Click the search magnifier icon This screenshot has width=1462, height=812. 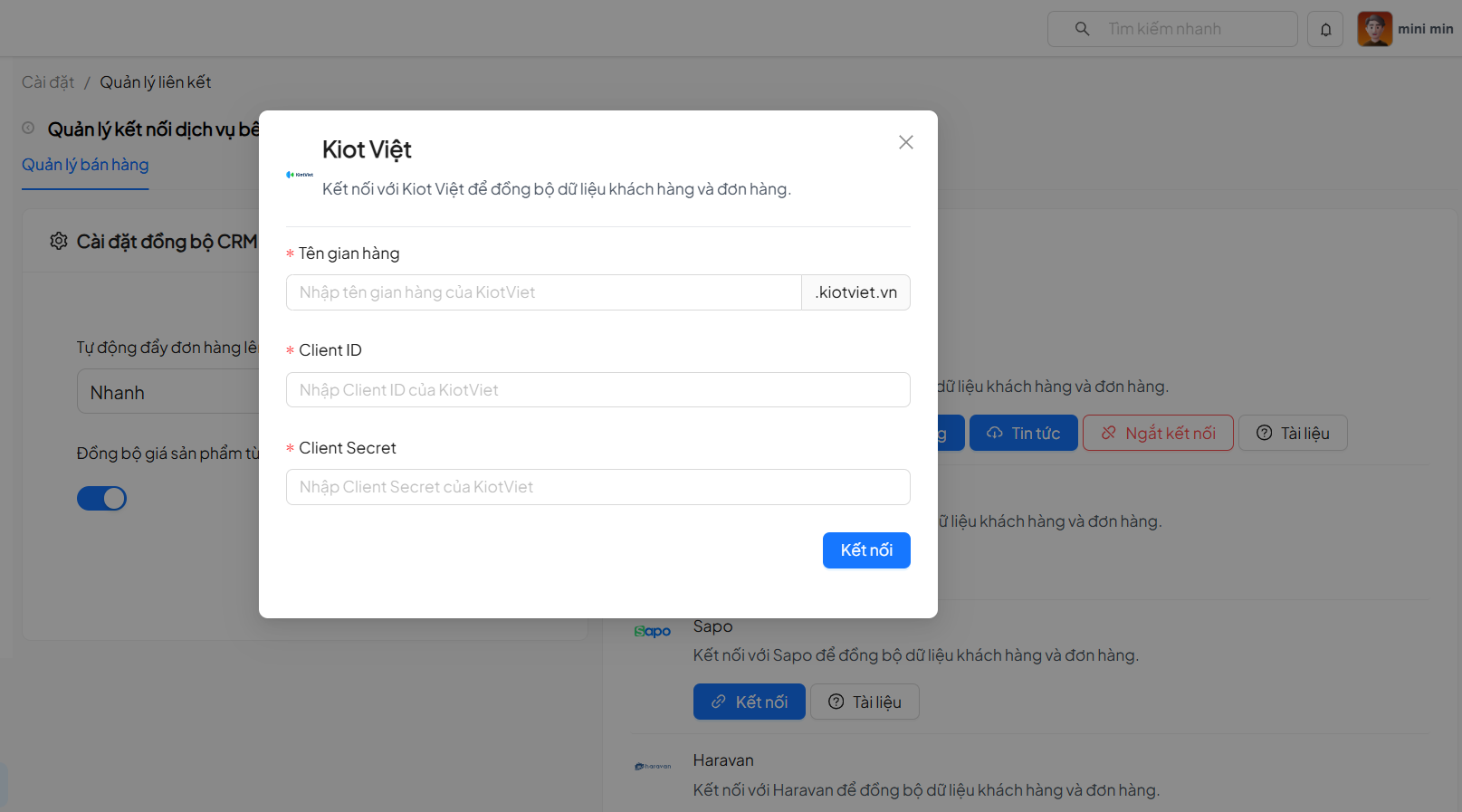[x=1082, y=29]
